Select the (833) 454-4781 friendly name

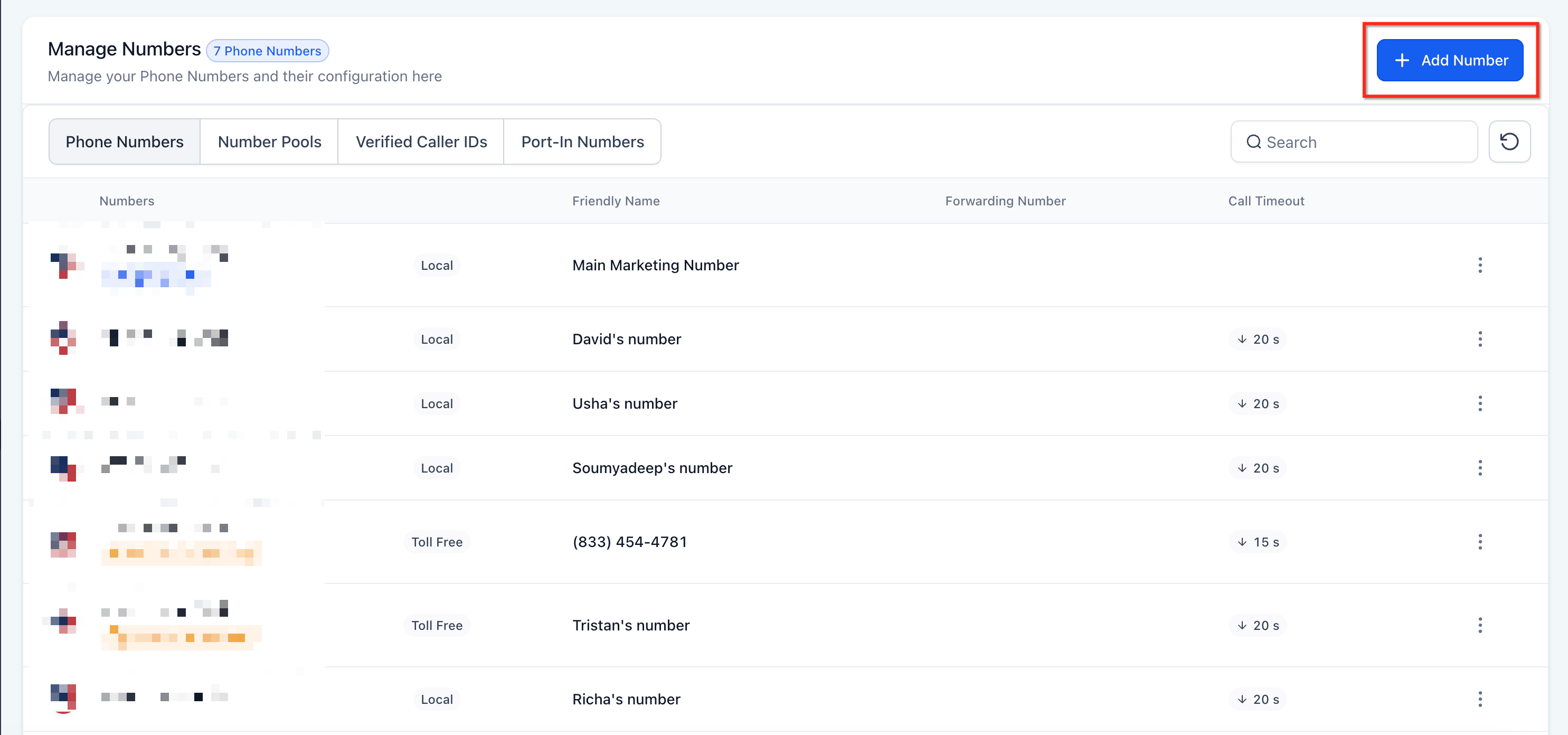pos(629,542)
